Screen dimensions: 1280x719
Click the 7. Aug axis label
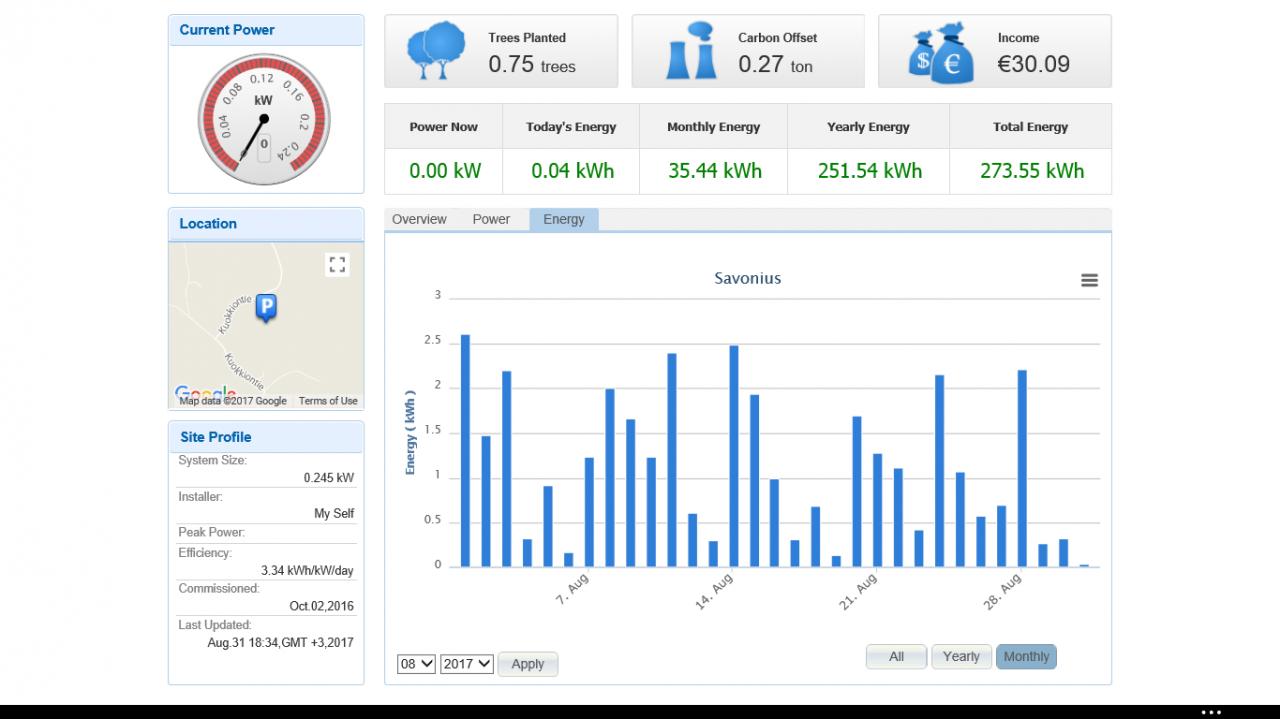[573, 589]
